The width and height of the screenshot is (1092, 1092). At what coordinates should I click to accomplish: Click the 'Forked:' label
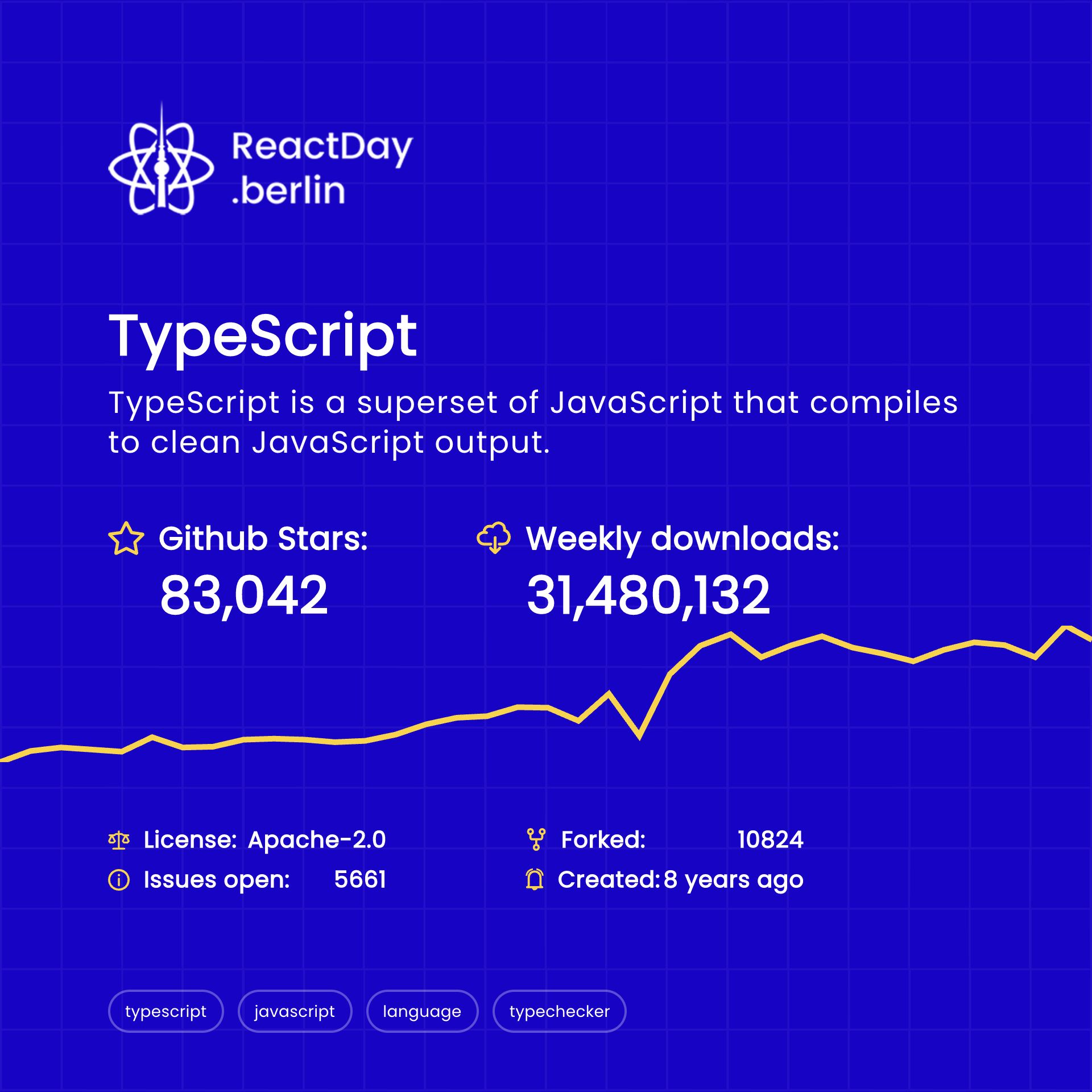[x=603, y=839]
